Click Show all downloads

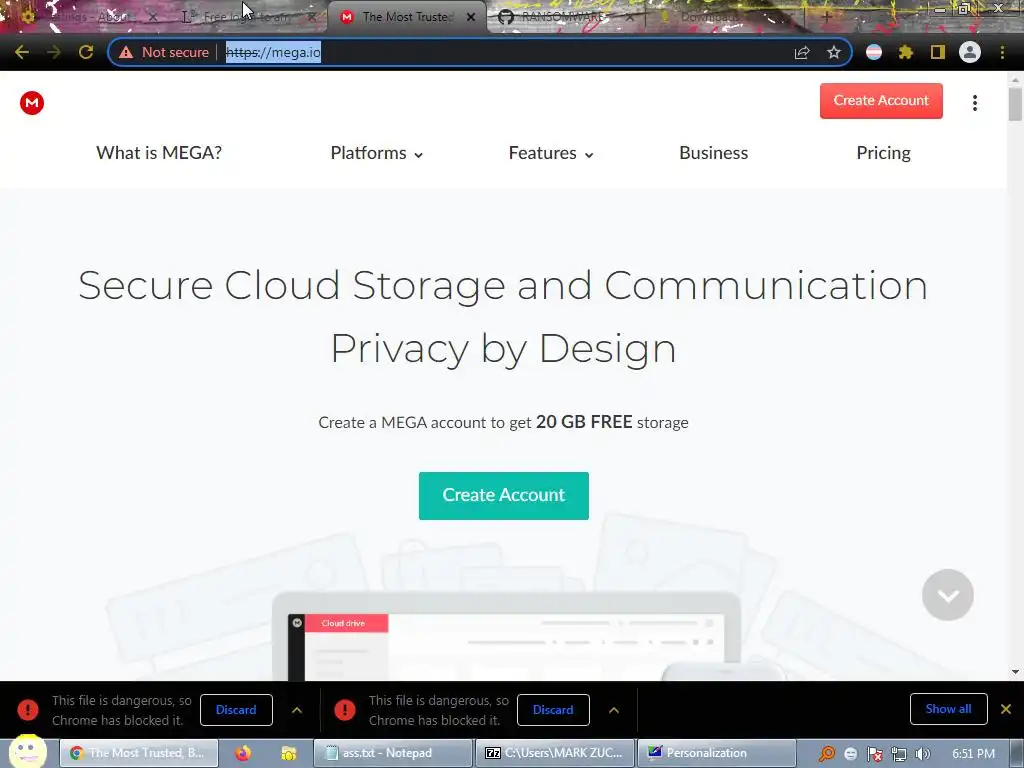point(948,709)
